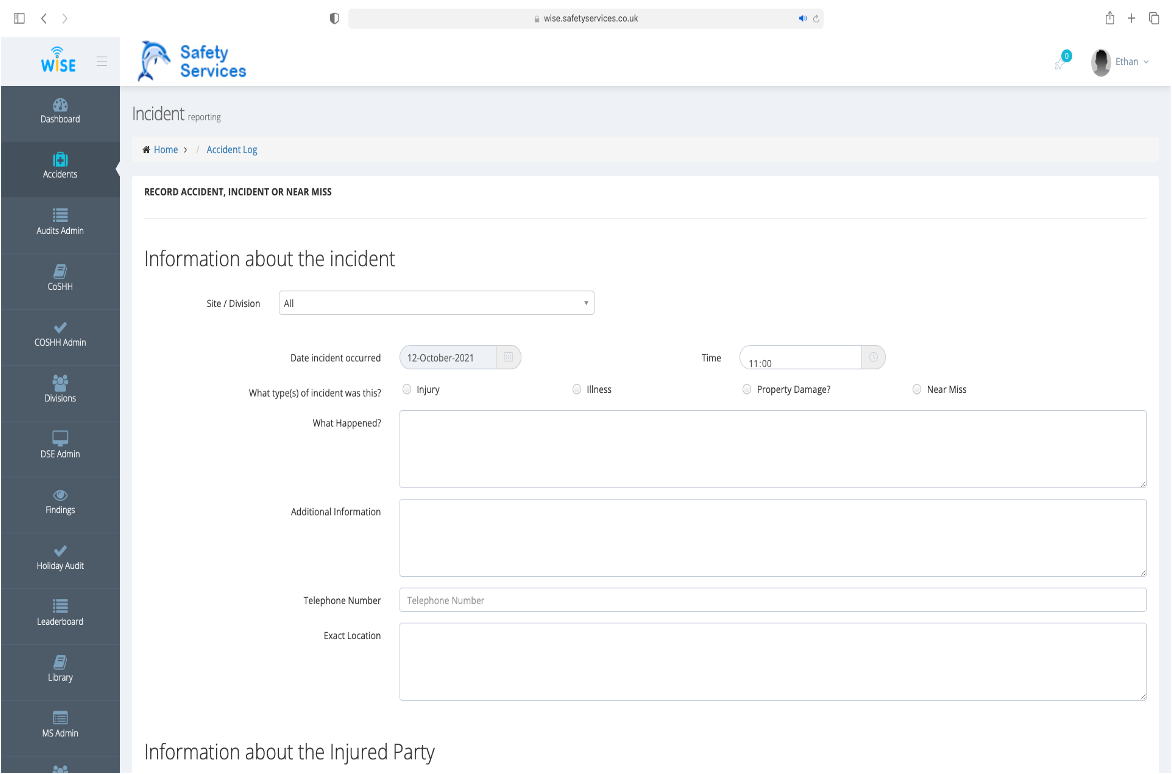Click 'Information about the Injured Party' heading
Image resolution: width=1172 pixels, height=774 pixels.
[289, 752]
